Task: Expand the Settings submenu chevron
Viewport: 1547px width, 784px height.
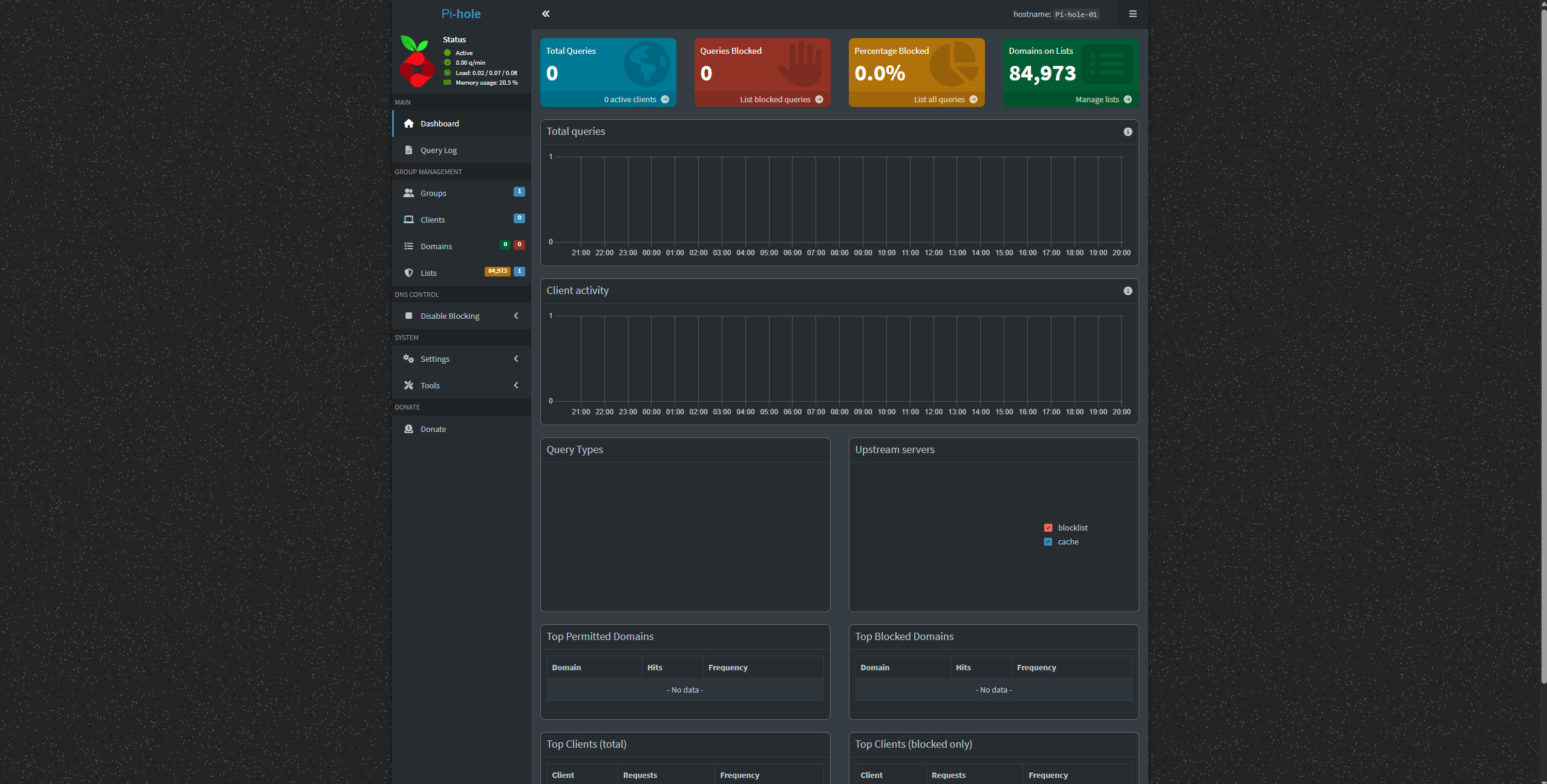Action: coord(516,359)
